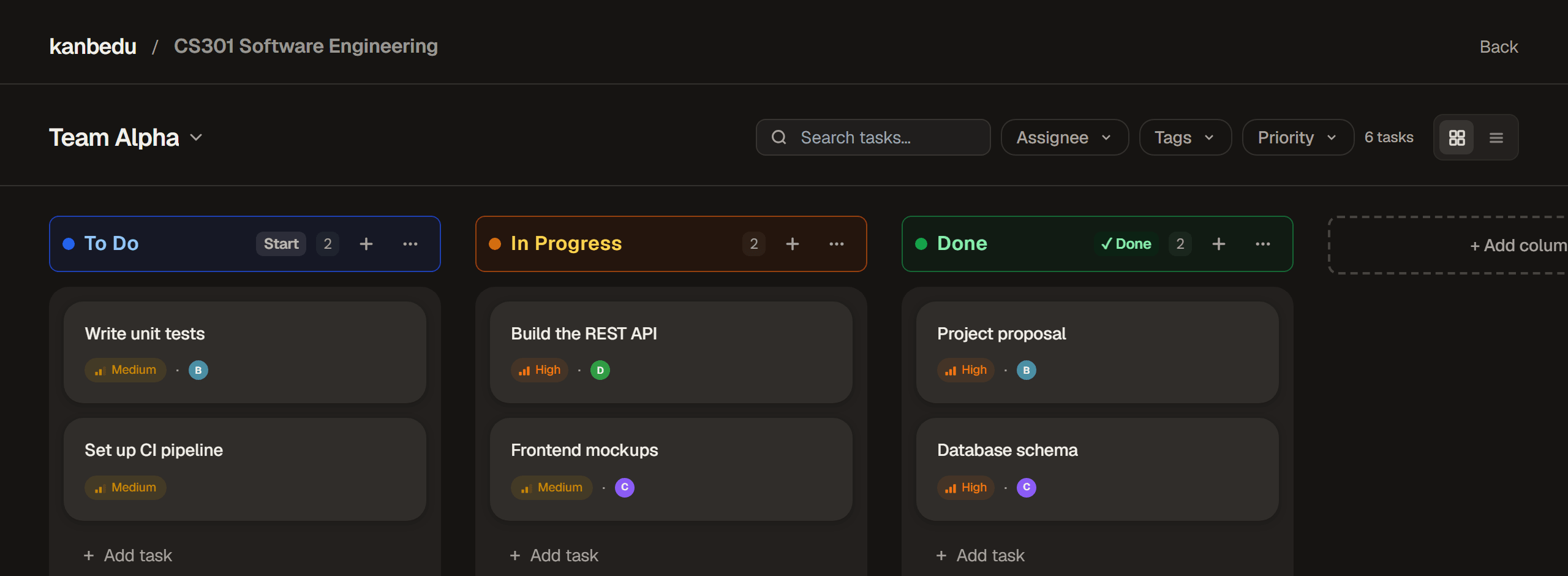Click the Done badge on Done column
The height and width of the screenshot is (576, 1568).
pyautogui.click(x=1126, y=244)
